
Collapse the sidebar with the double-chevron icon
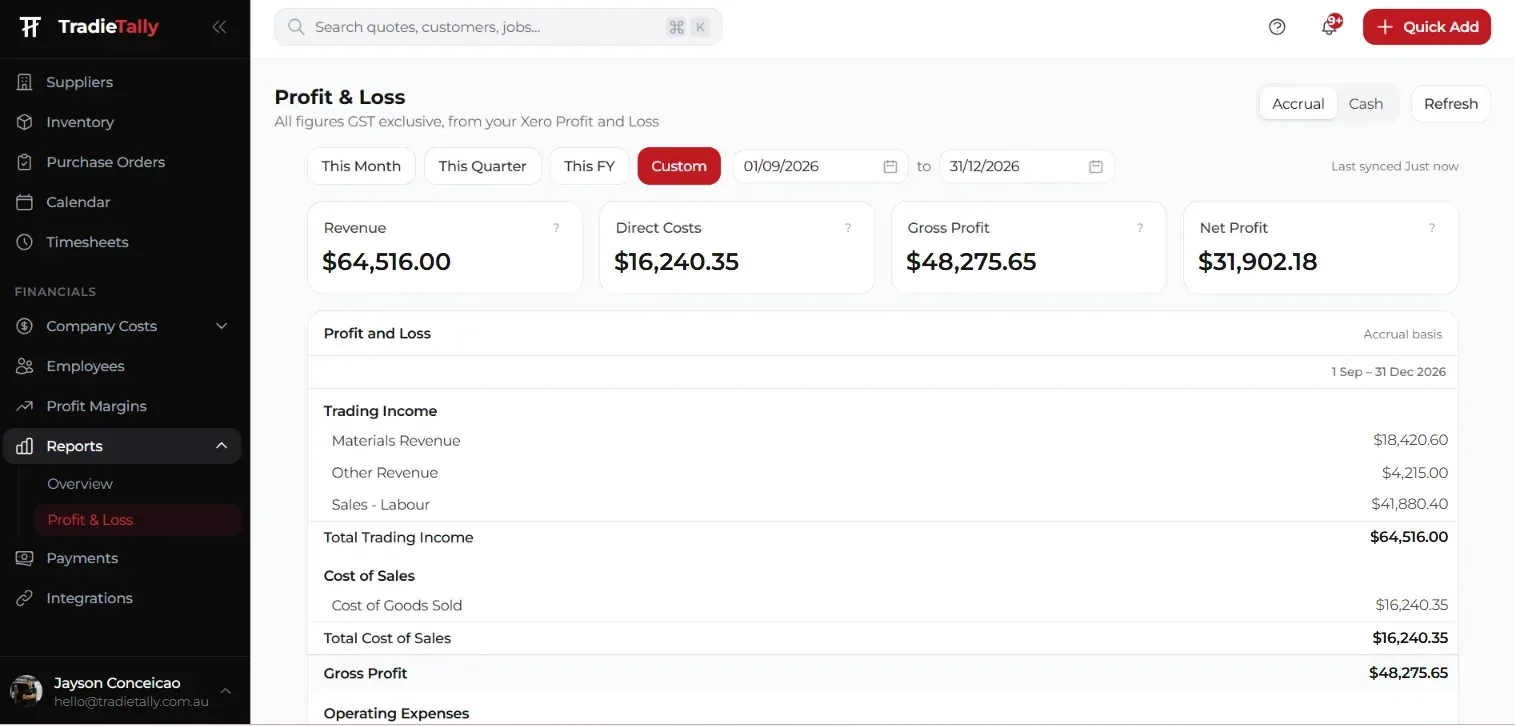click(219, 27)
